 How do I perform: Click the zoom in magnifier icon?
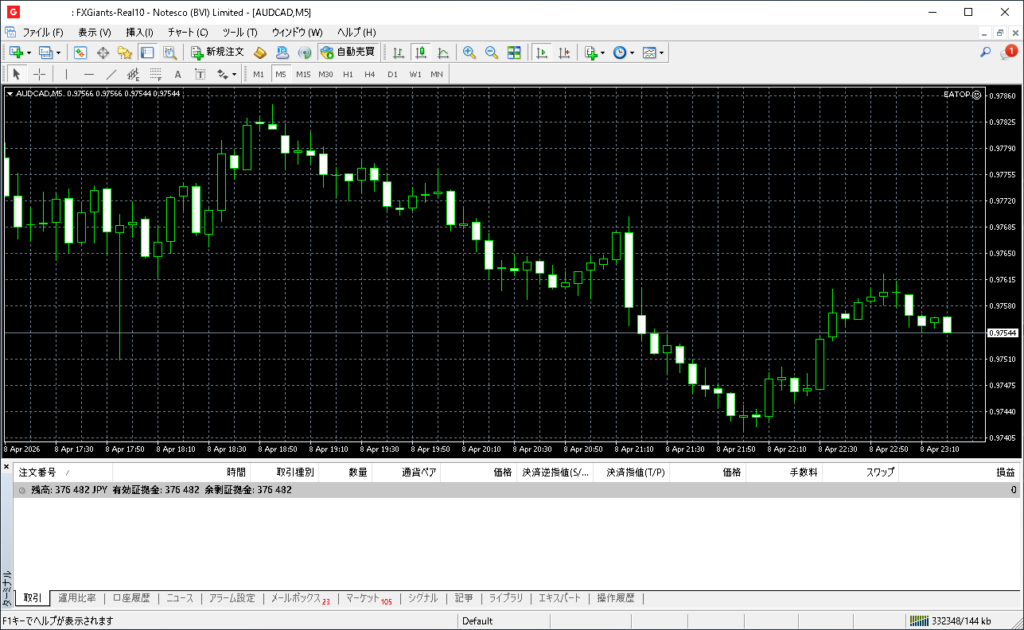point(468,52)
